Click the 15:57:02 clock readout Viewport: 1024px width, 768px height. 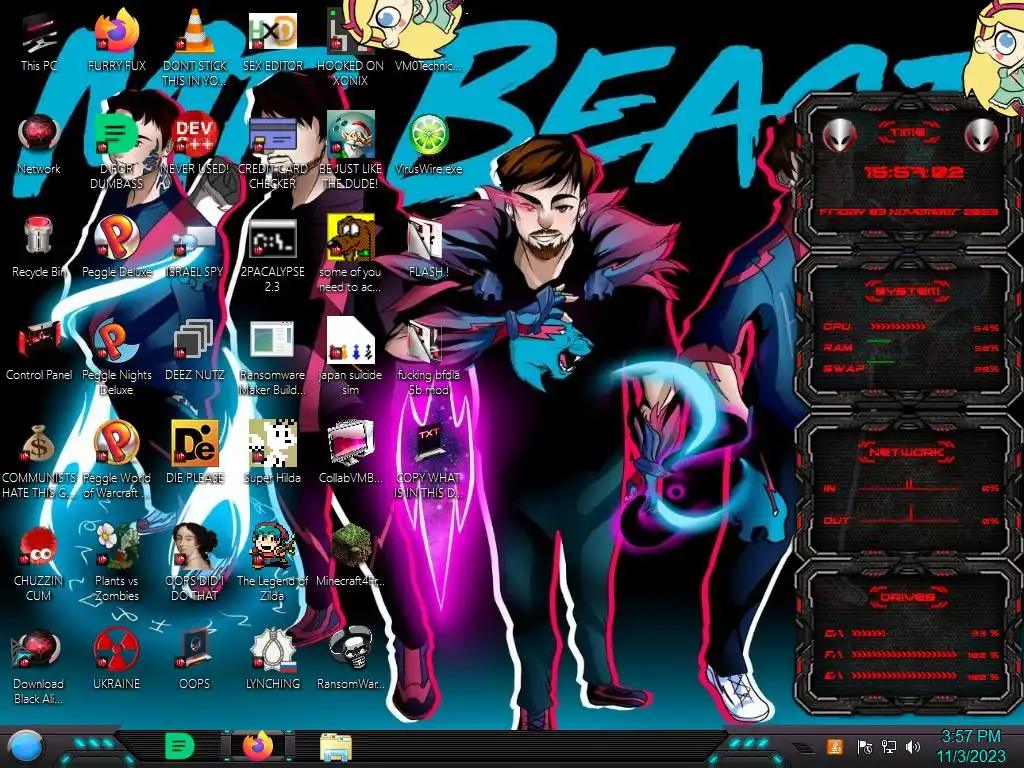click(x=913, y=172)
